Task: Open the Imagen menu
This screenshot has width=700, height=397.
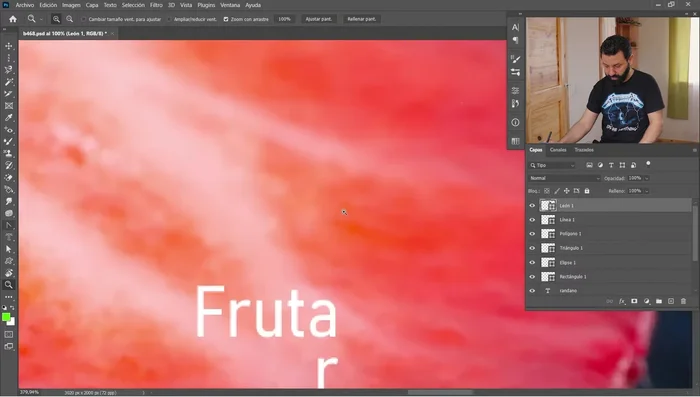Action: pyautogui.click(x=71, y=5)
